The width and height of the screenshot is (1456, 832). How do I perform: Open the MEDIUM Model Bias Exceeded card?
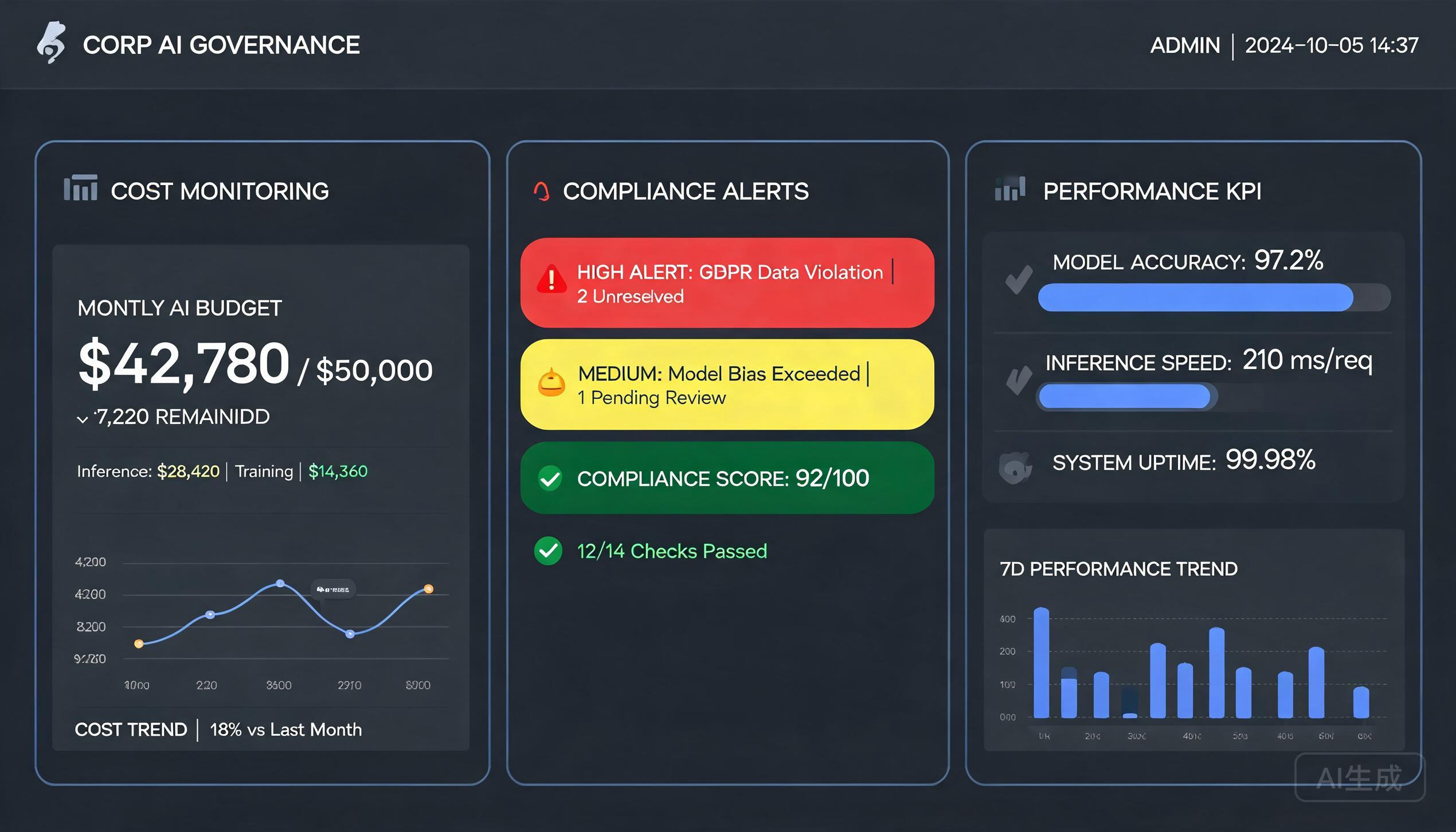click(727, 384)
